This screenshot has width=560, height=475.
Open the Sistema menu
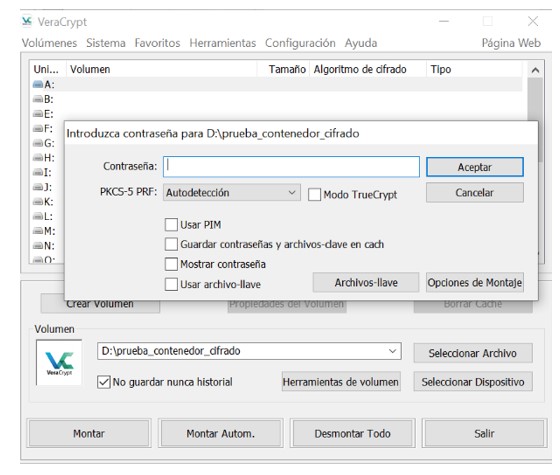click(x=106, y=43)
